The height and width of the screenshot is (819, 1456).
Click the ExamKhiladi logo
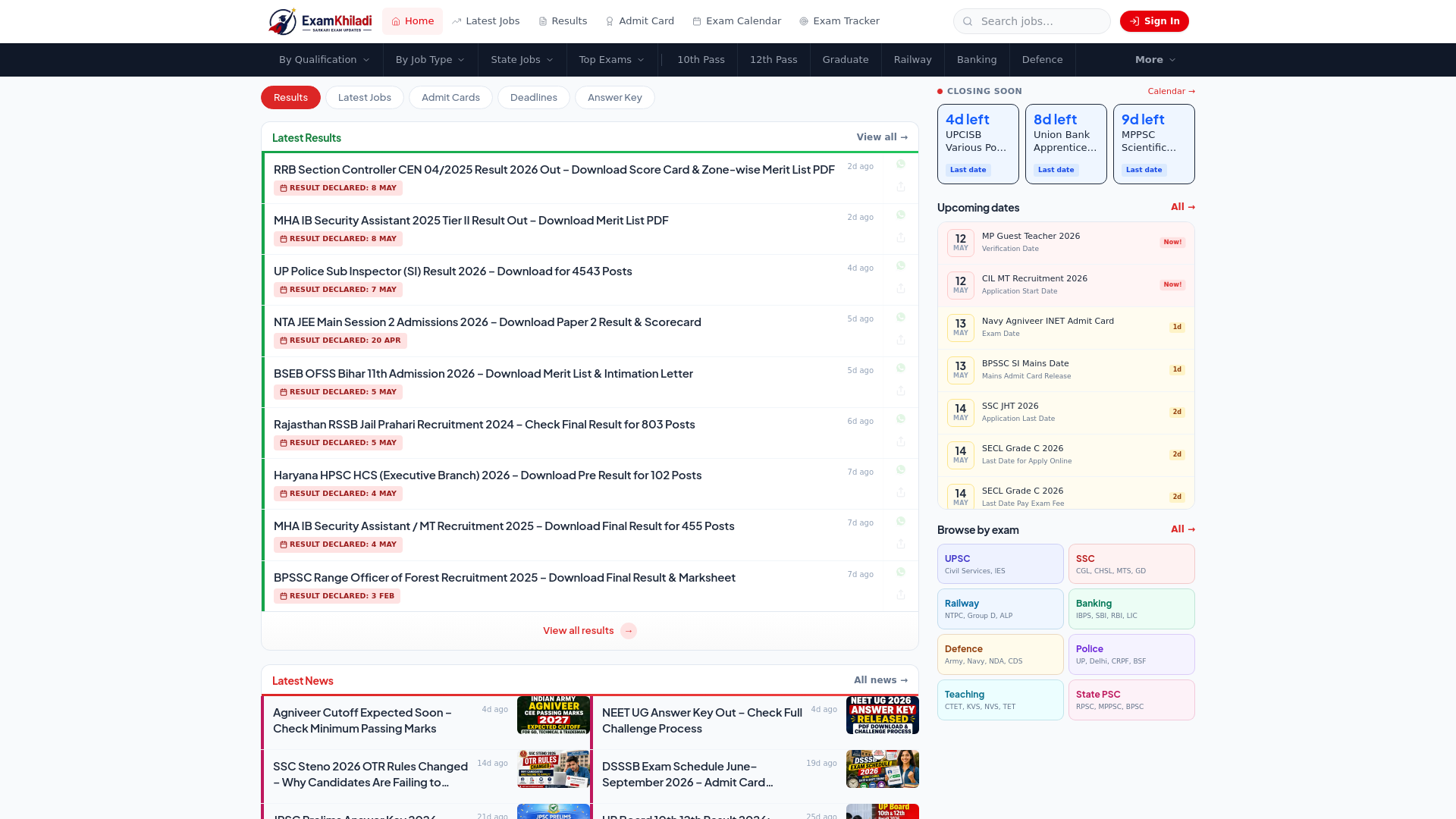(320, 21)
